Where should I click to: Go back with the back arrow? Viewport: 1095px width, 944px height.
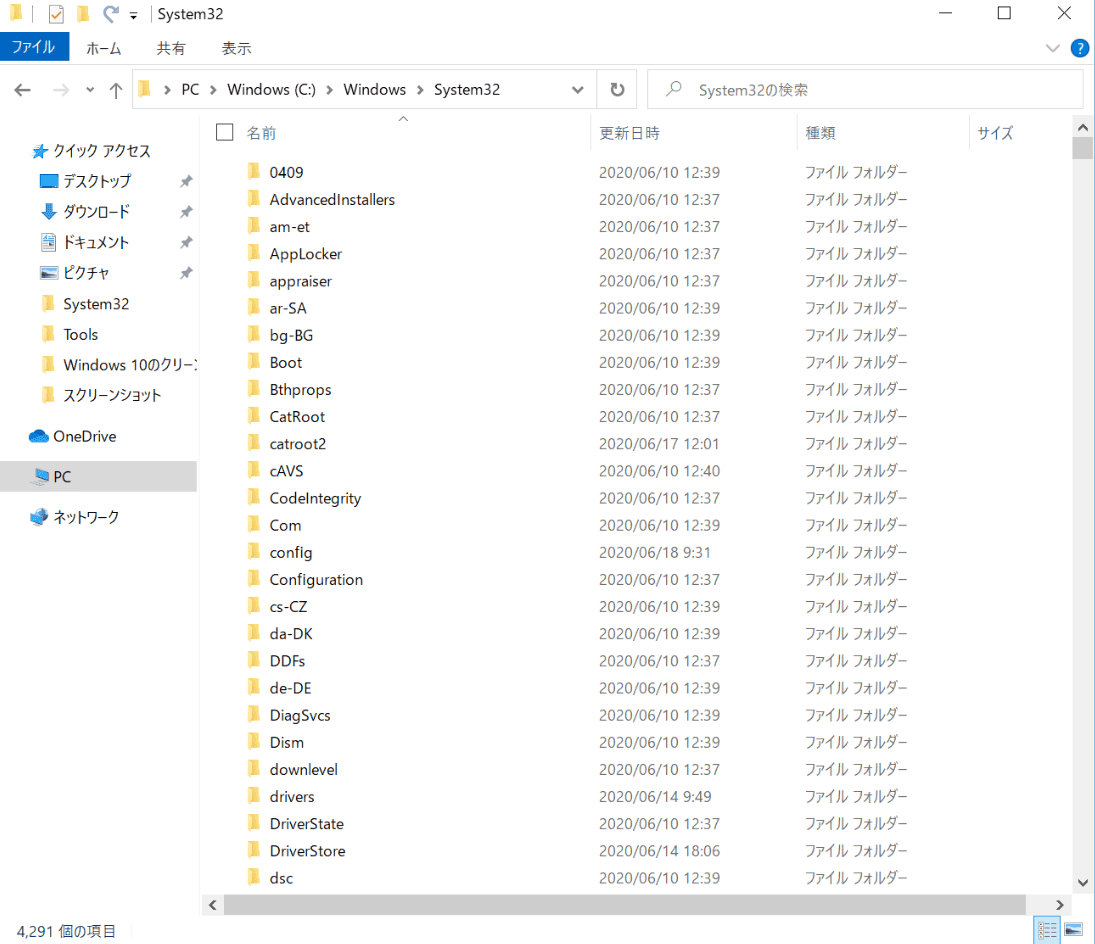22,90
